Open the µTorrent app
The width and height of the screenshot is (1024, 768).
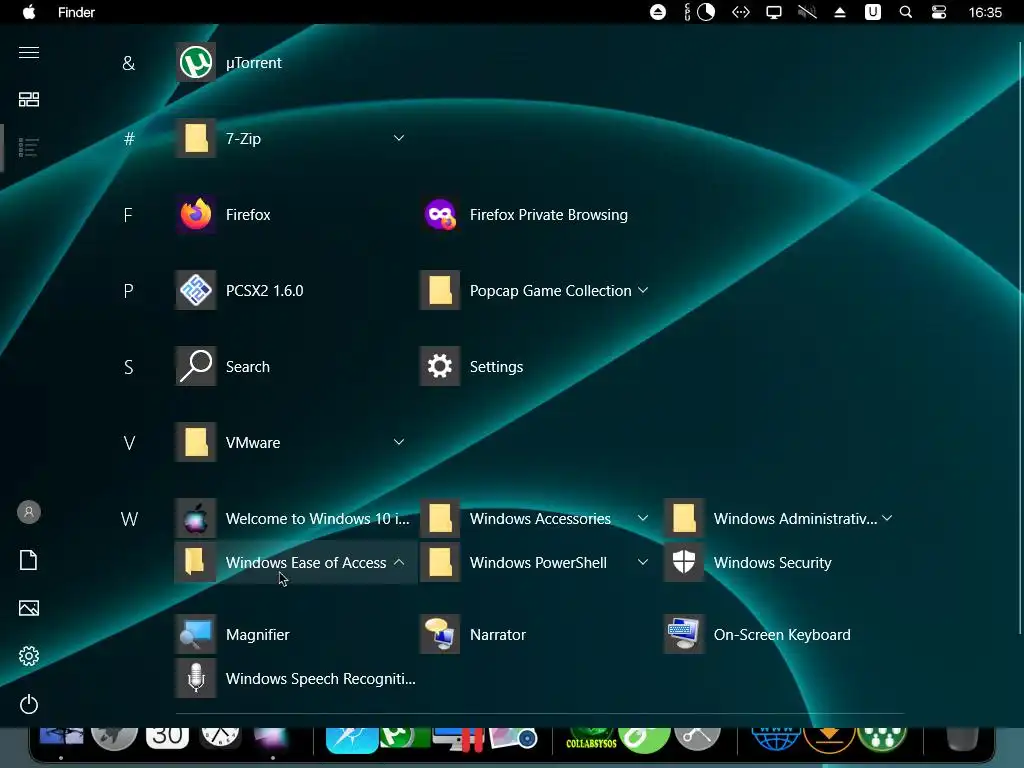(229, 63)
